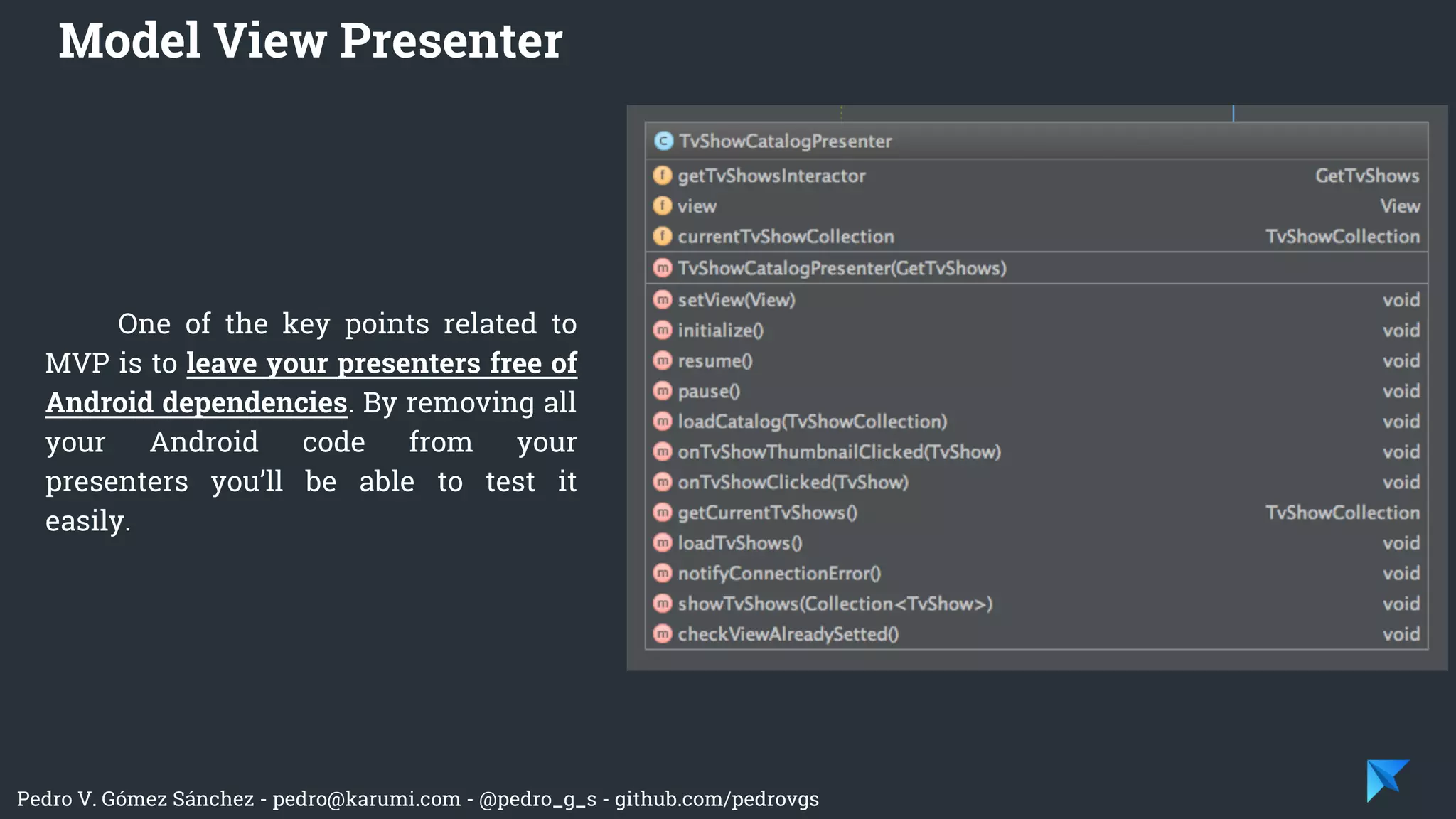This screenshot has height=819, width=1456.
Task: Click the notifyConnectionError() method entry
Action: pos(779,574)
